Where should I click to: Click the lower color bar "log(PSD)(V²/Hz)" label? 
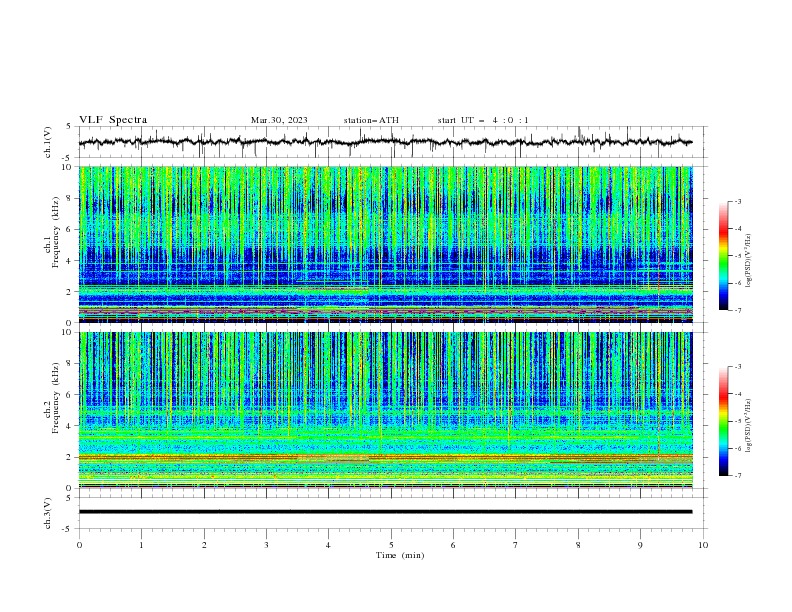point(748,426)
